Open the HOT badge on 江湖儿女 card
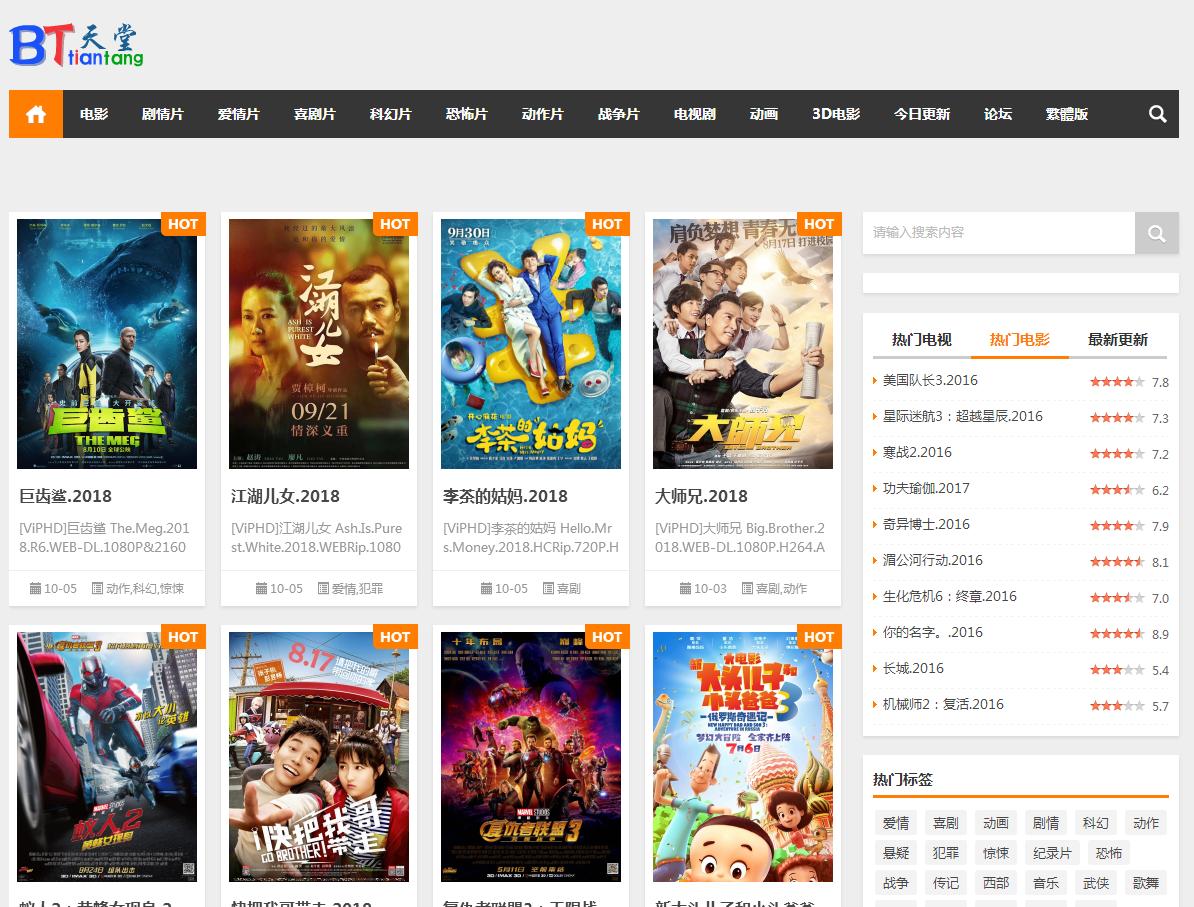This screenshot has height=907, width=1194. point(395,224)
